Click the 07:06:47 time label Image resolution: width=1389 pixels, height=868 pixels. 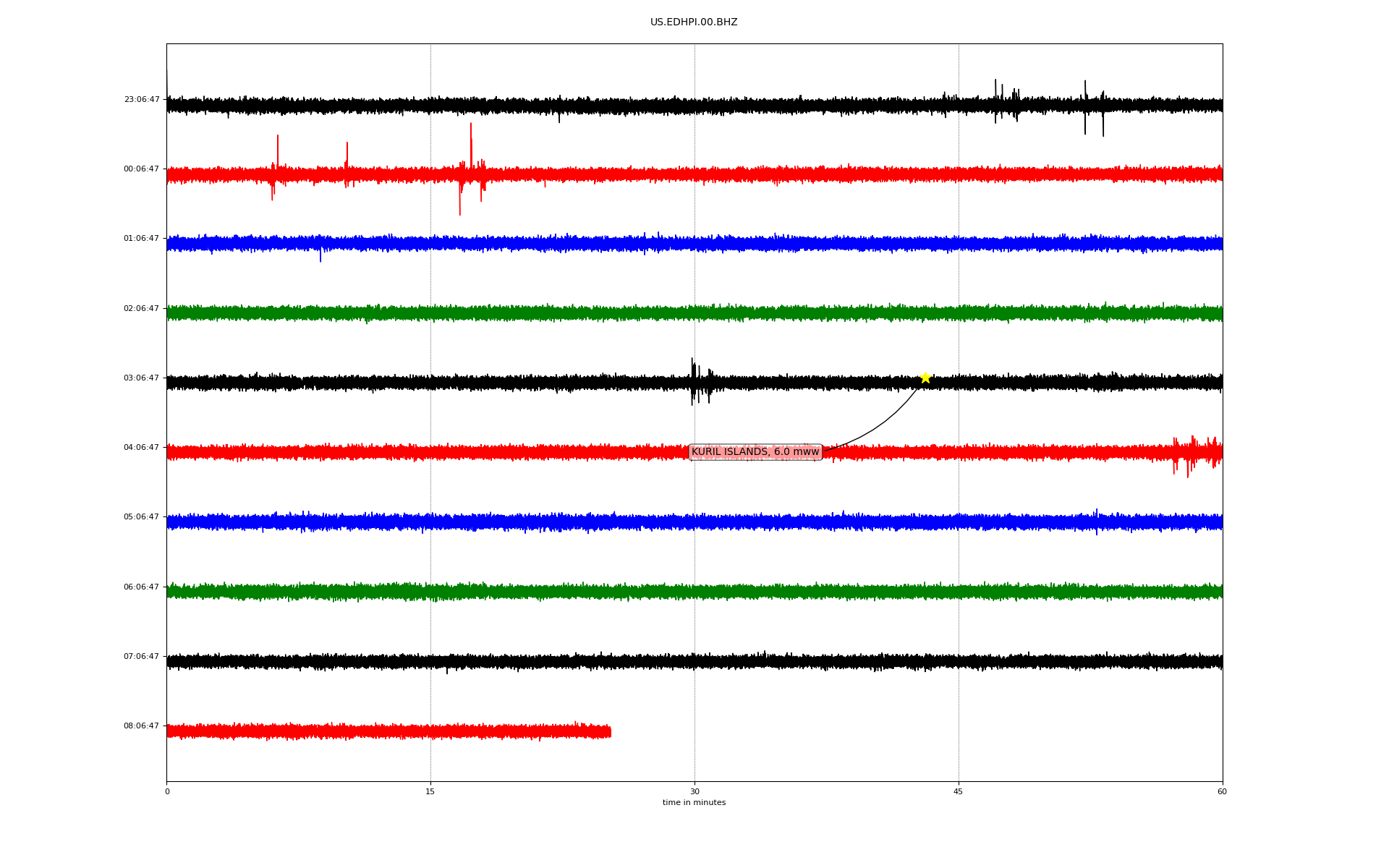142,657
